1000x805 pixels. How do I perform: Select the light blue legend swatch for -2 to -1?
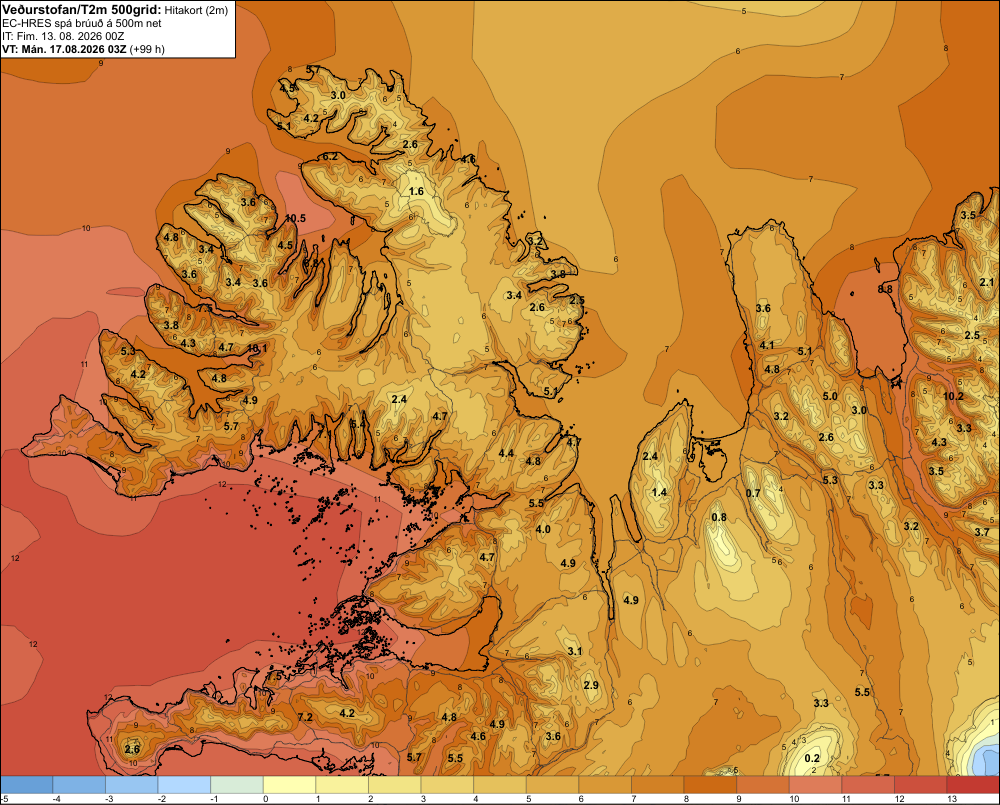tap(184, 785)
